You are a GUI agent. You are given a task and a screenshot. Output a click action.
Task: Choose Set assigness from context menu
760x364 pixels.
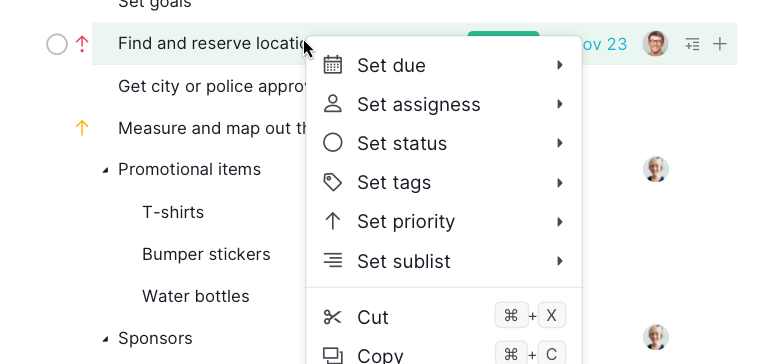(x=444, y=104)
